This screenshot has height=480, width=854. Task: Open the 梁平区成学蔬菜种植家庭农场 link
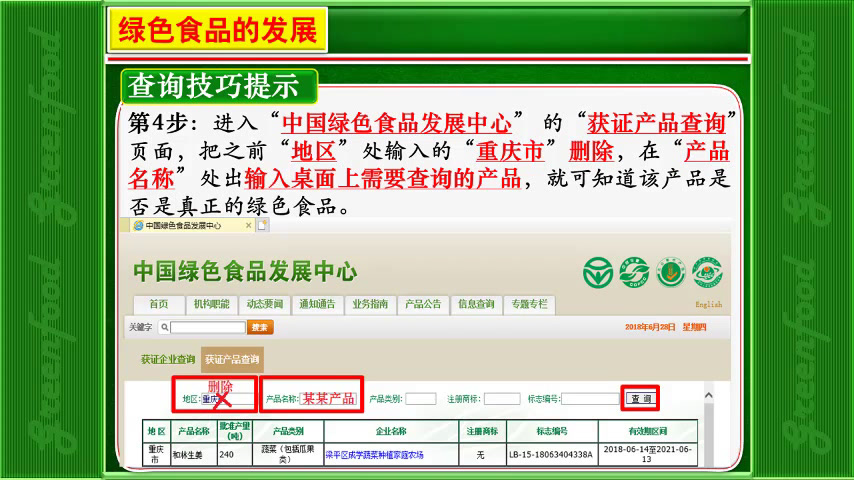[374, 455]
